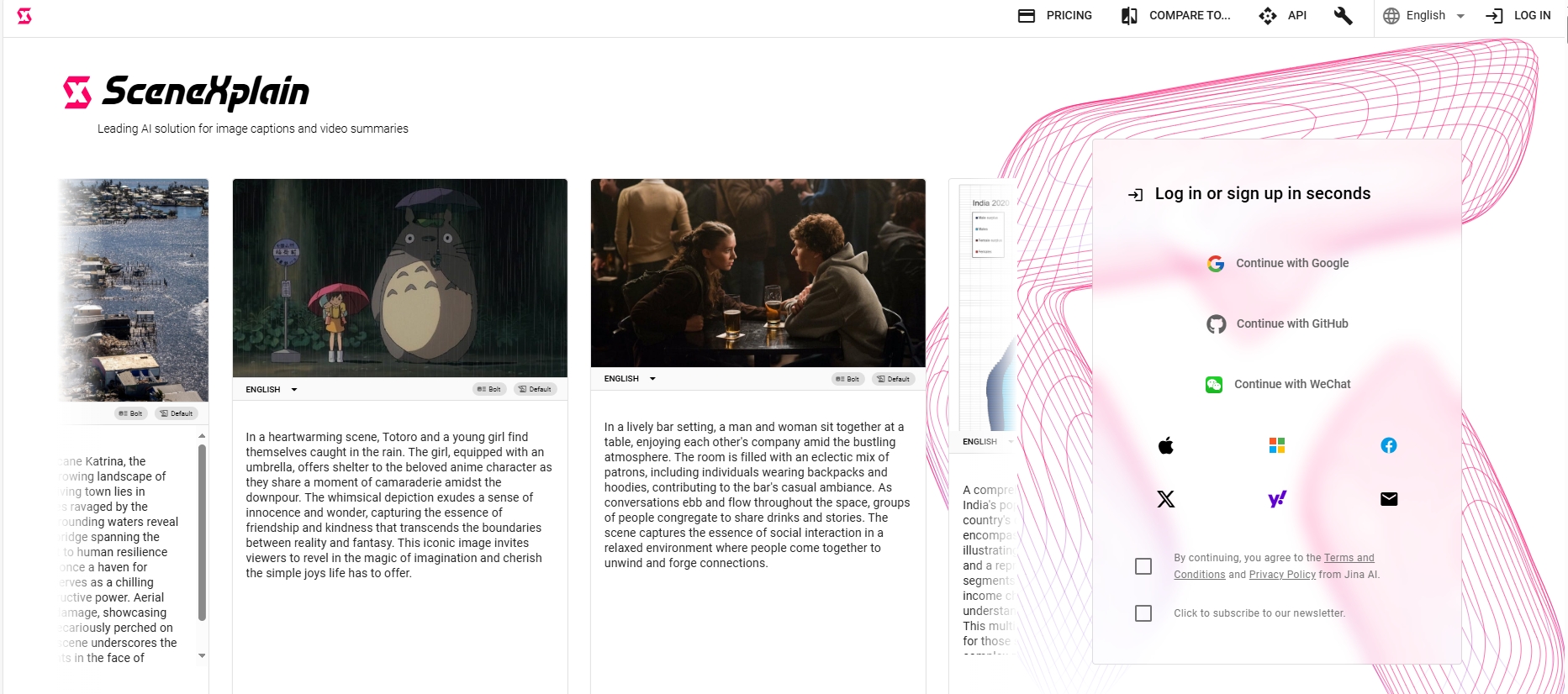The width and height of the screenshot is (1568, 694).
Task: Open the bar scene couple image
Action: coord(758,273)
